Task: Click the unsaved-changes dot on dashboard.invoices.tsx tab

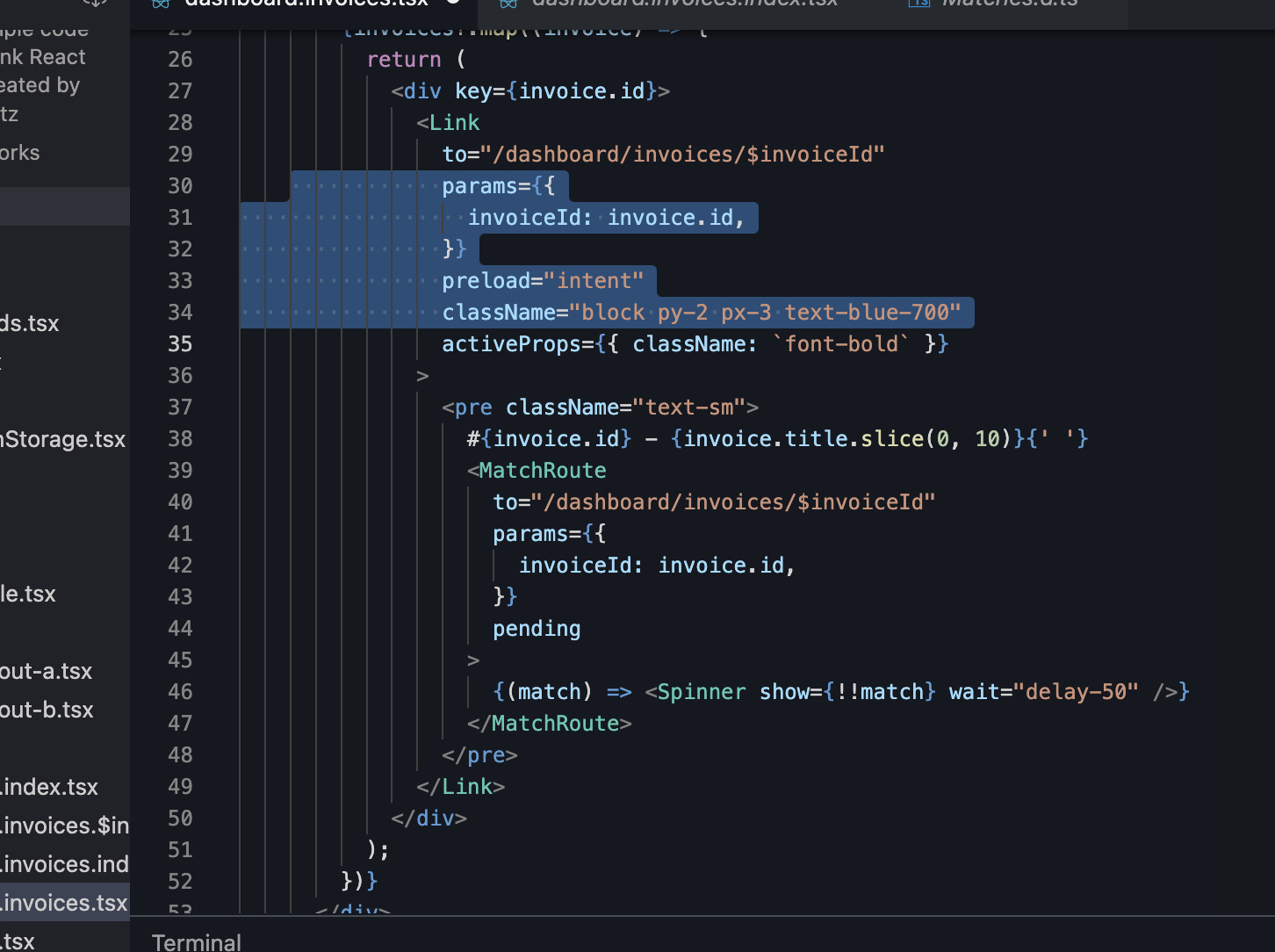Action: [x=454, y=2]
